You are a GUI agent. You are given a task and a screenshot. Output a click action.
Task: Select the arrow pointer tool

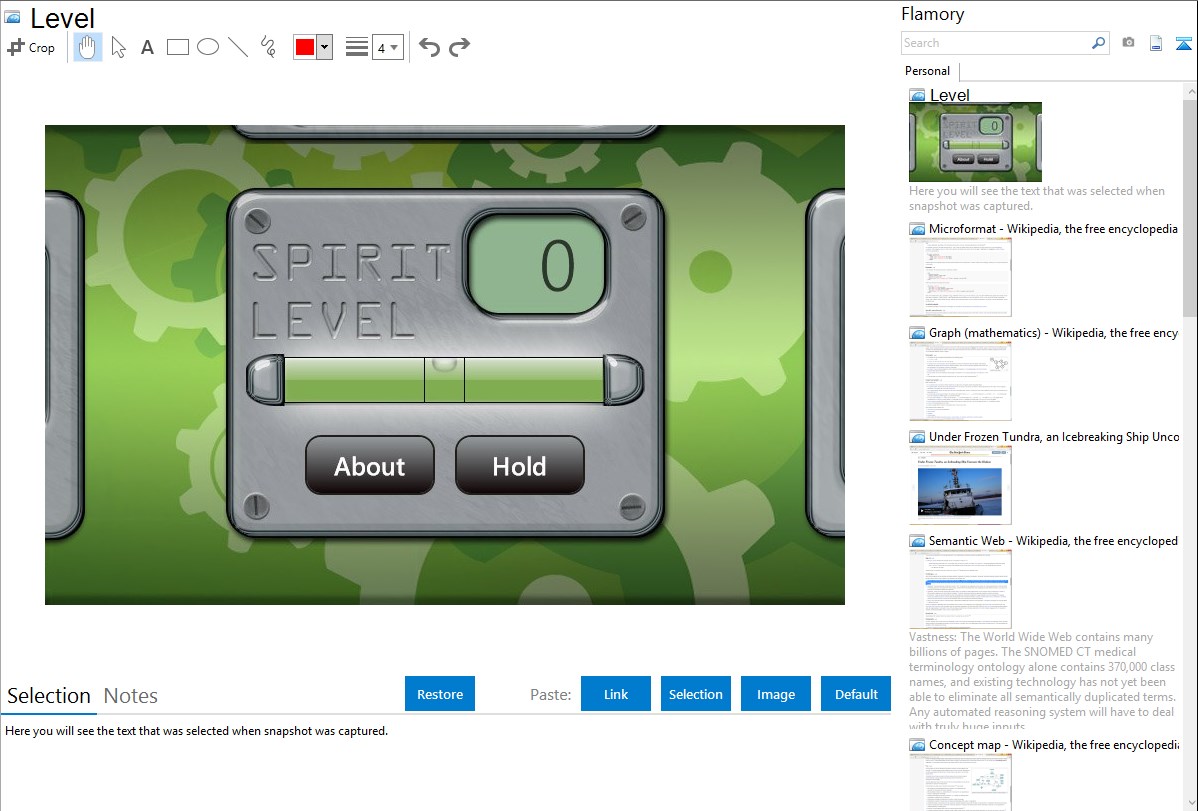click(x=118, y=47)
